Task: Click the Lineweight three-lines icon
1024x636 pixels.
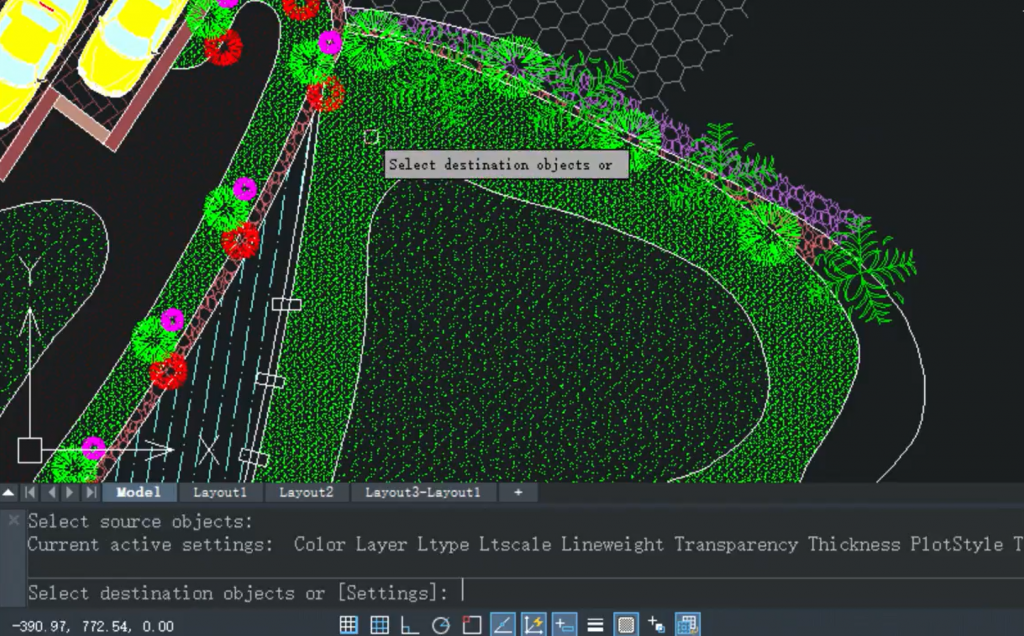Action: 595,625
